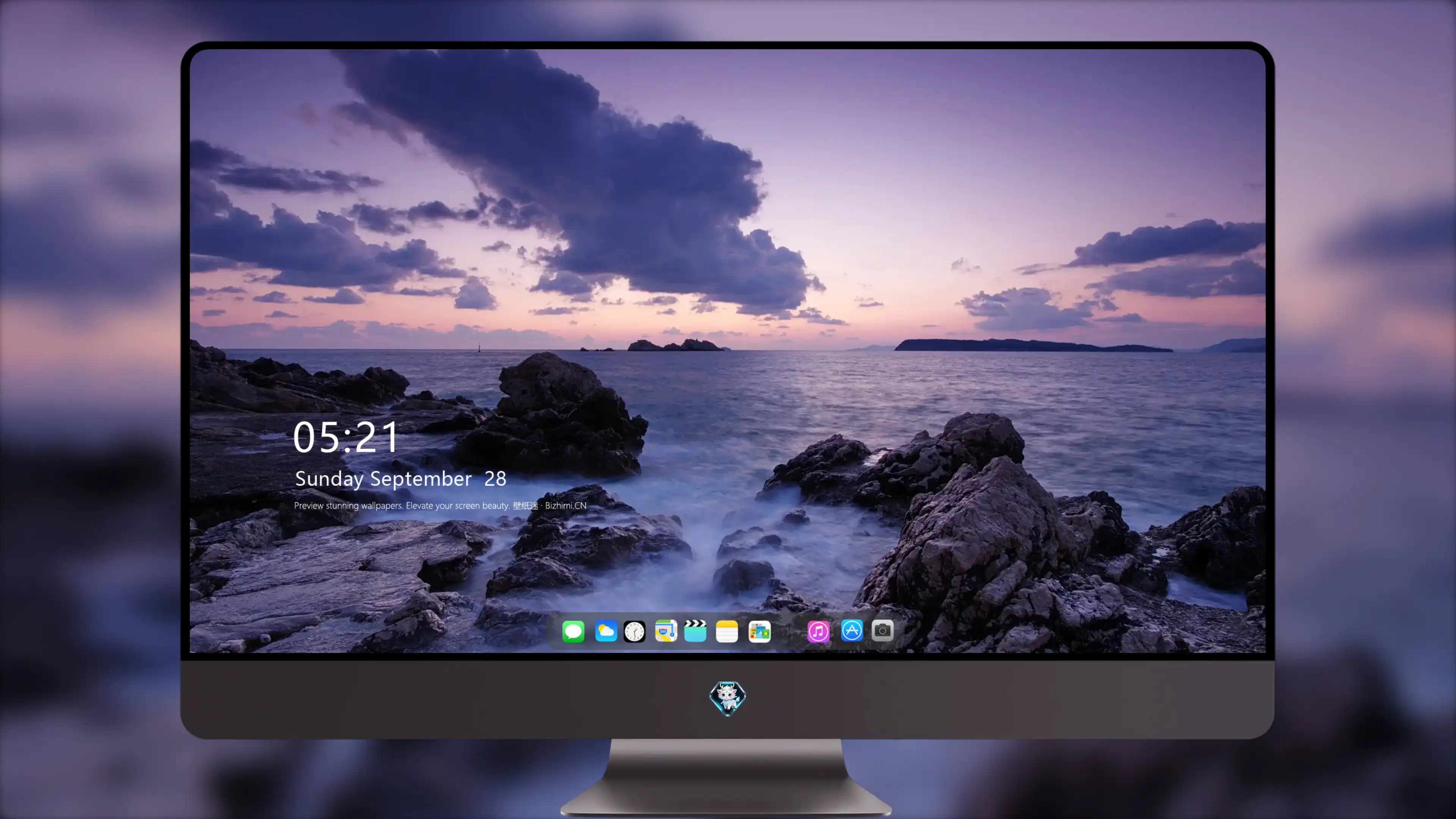Launch the Maps app from the dock

pyautogui.click(x=666, y=631)
